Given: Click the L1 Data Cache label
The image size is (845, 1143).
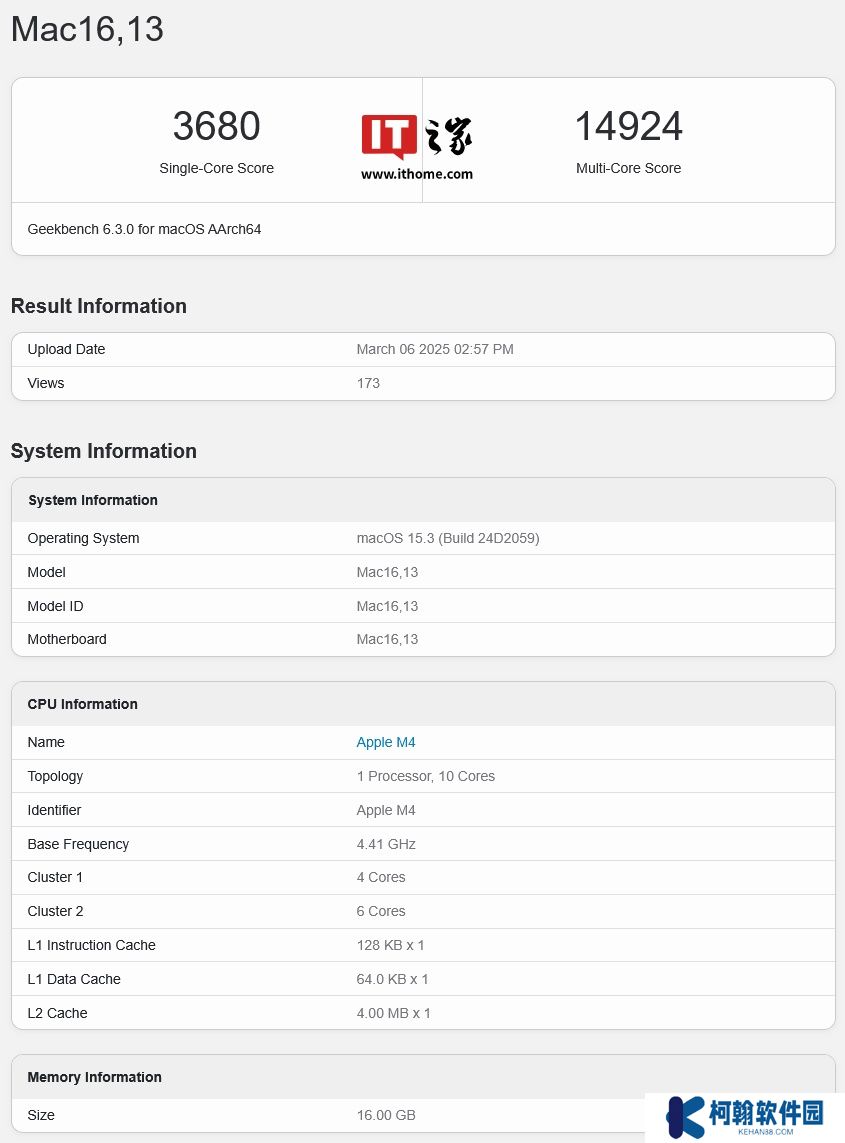Looking at the screenshot, I should click(74, 980).
